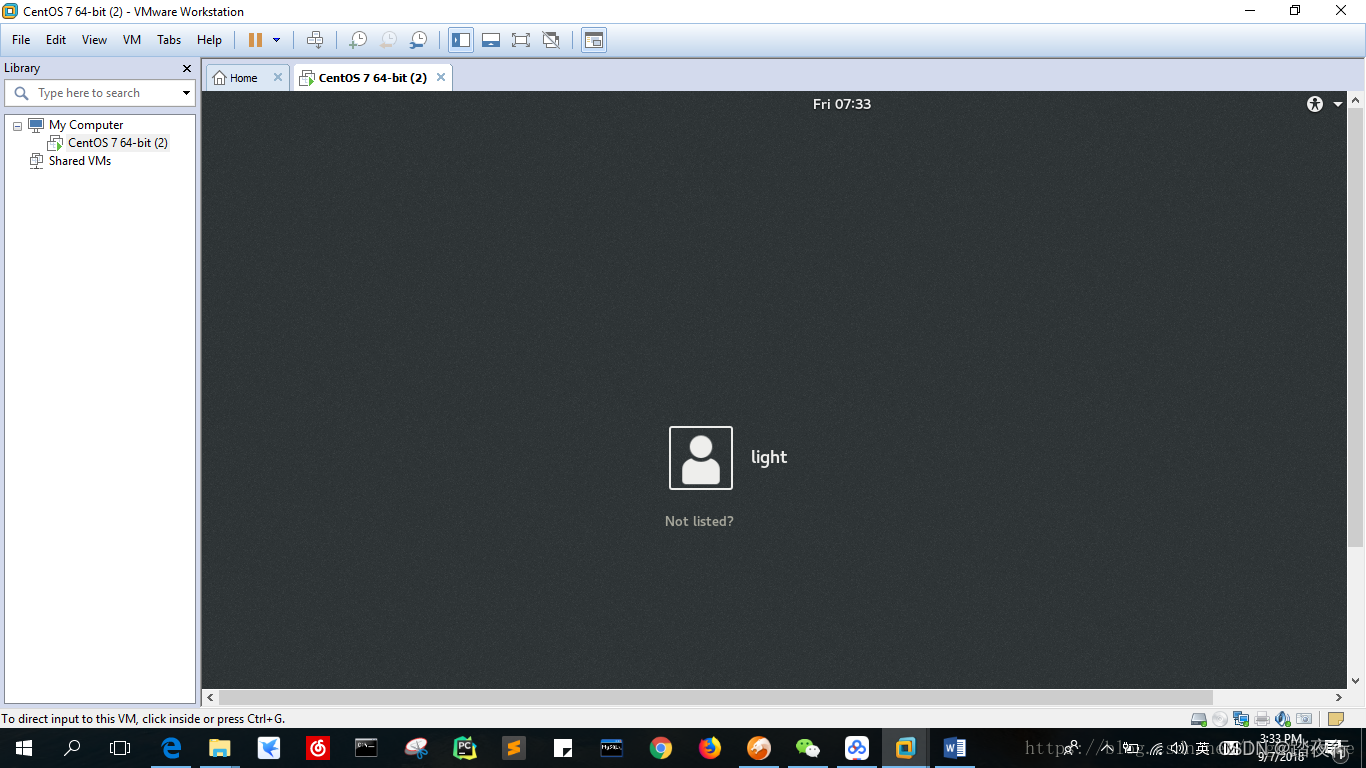The height and width of the screenshot is (768, 1366).
Task: Open the Help menu
Action: (209, 40)
